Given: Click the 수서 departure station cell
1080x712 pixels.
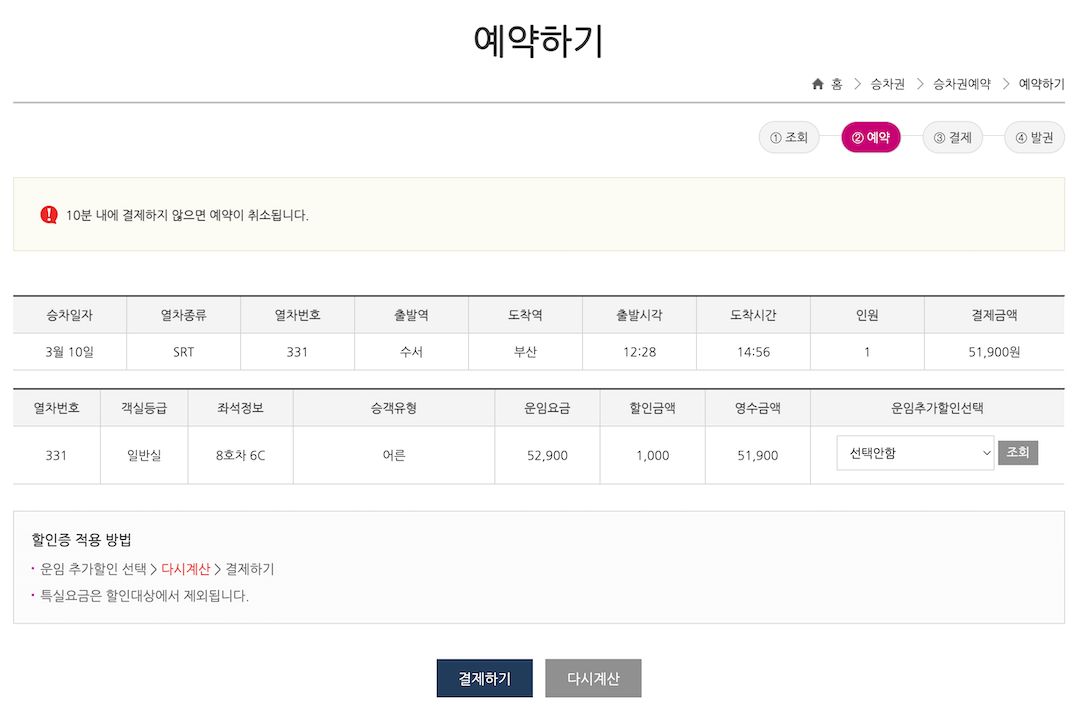Looking at the screenshot, I should [411, 352].
